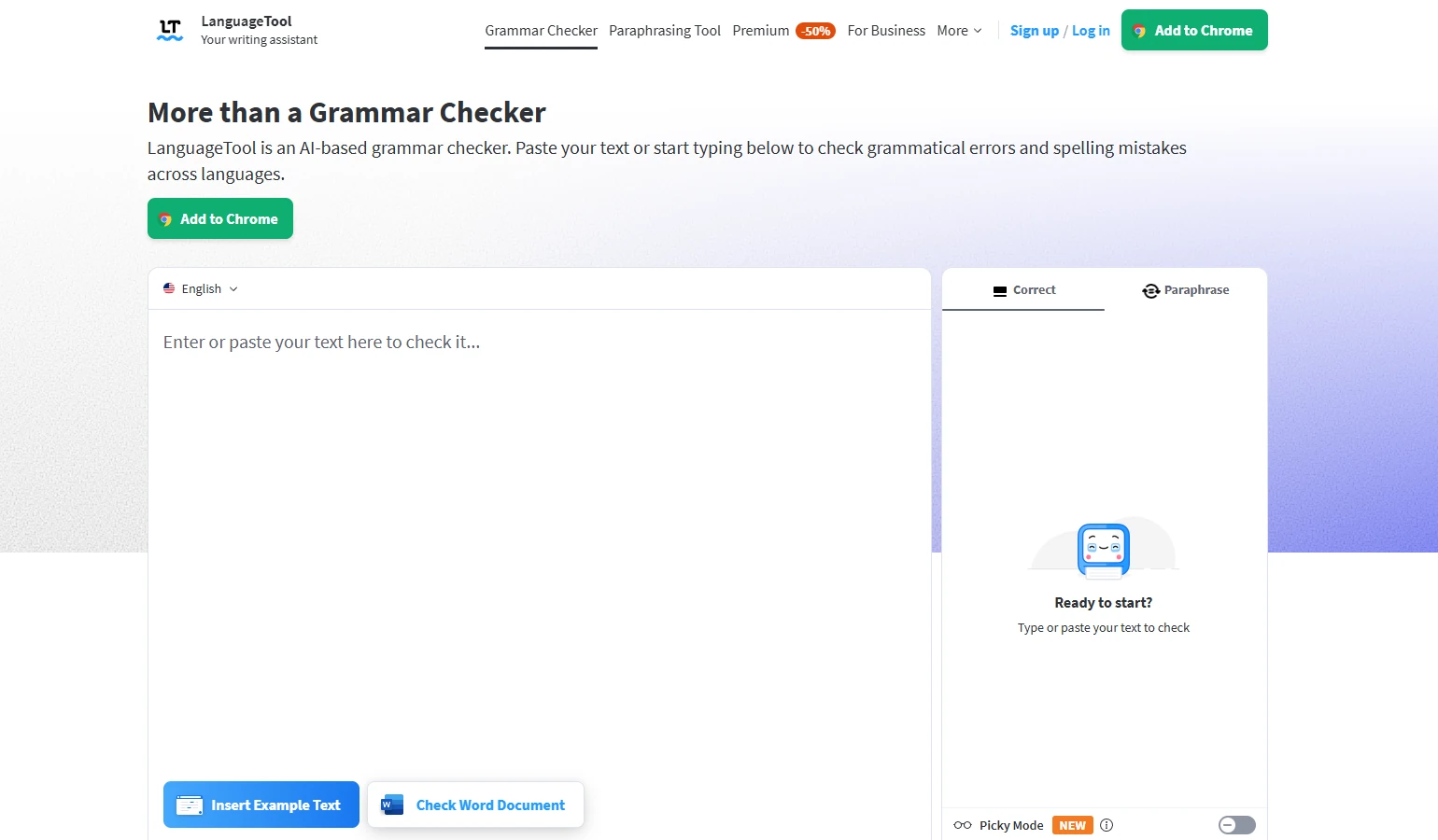The image size is (1438, 840).
Task: Open the For Business page
Action: tap(886, 31)
